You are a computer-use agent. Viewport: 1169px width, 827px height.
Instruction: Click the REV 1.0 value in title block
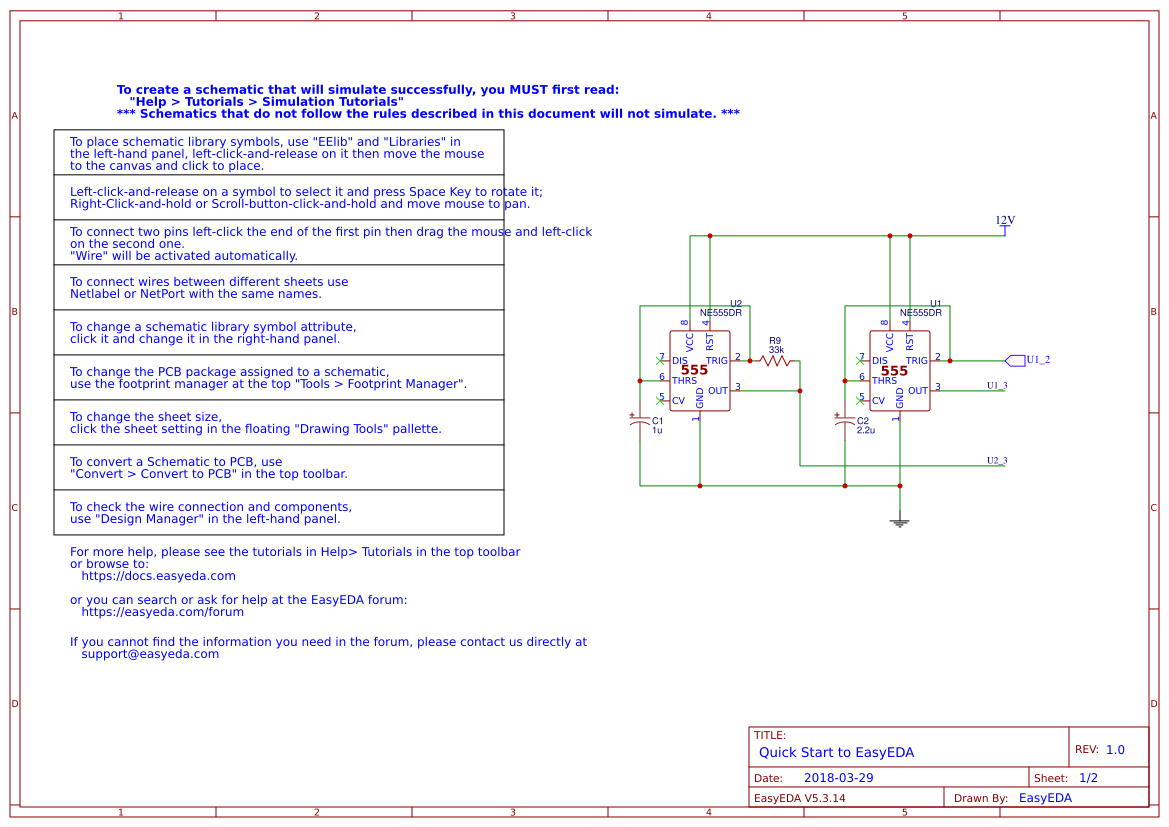coord(1115,749)
